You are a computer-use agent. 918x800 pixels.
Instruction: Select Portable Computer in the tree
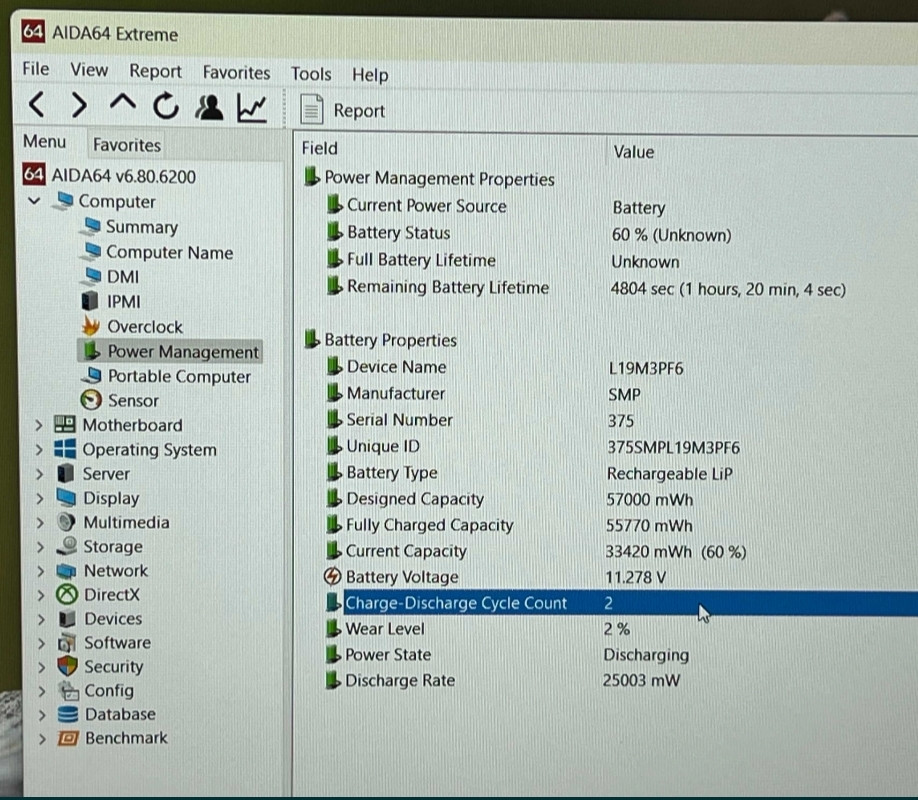point(178,377)
